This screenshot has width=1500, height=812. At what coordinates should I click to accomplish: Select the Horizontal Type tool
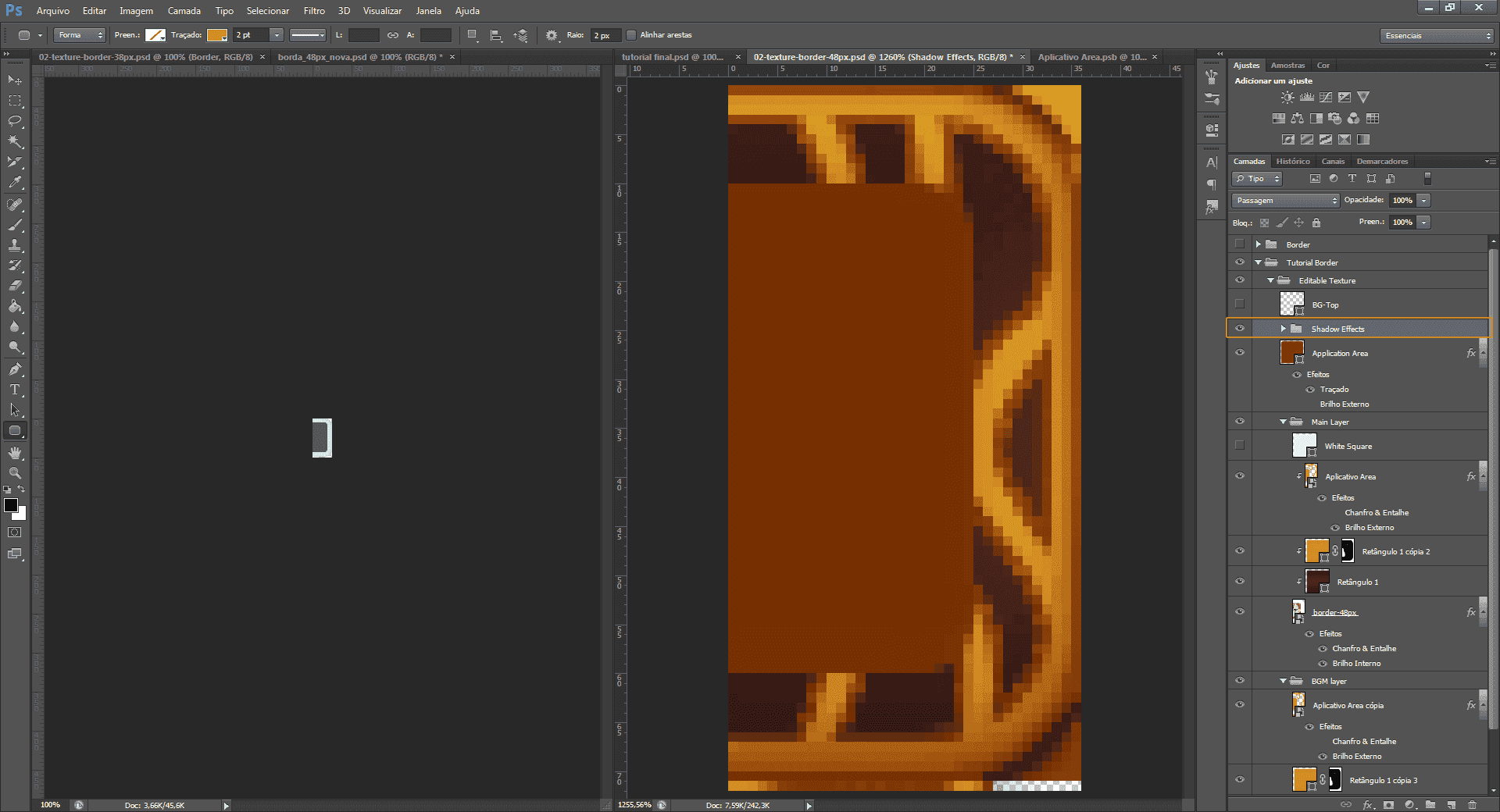coord(15,390)
